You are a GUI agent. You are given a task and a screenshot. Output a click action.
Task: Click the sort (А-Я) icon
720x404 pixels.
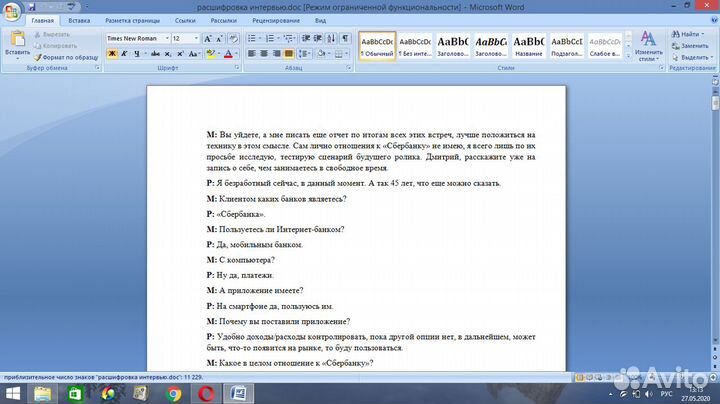(330, 38)
